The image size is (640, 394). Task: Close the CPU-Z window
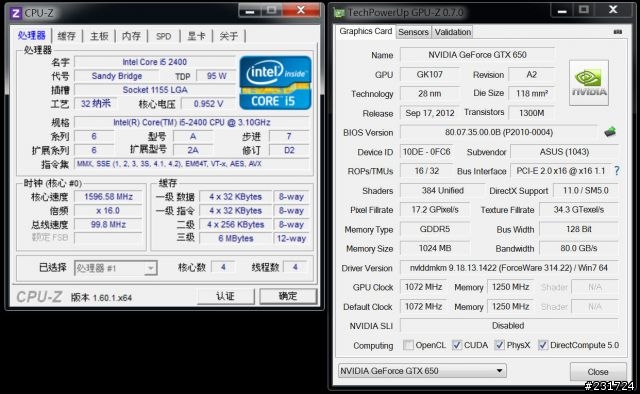[301, 10]
